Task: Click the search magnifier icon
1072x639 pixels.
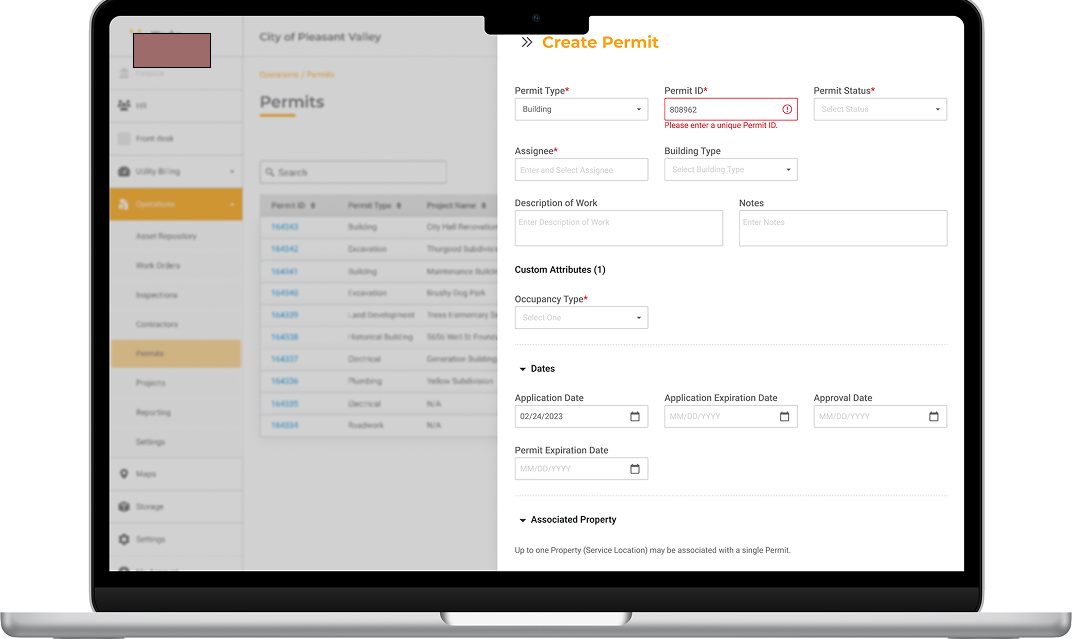Action: coord(270,172)
